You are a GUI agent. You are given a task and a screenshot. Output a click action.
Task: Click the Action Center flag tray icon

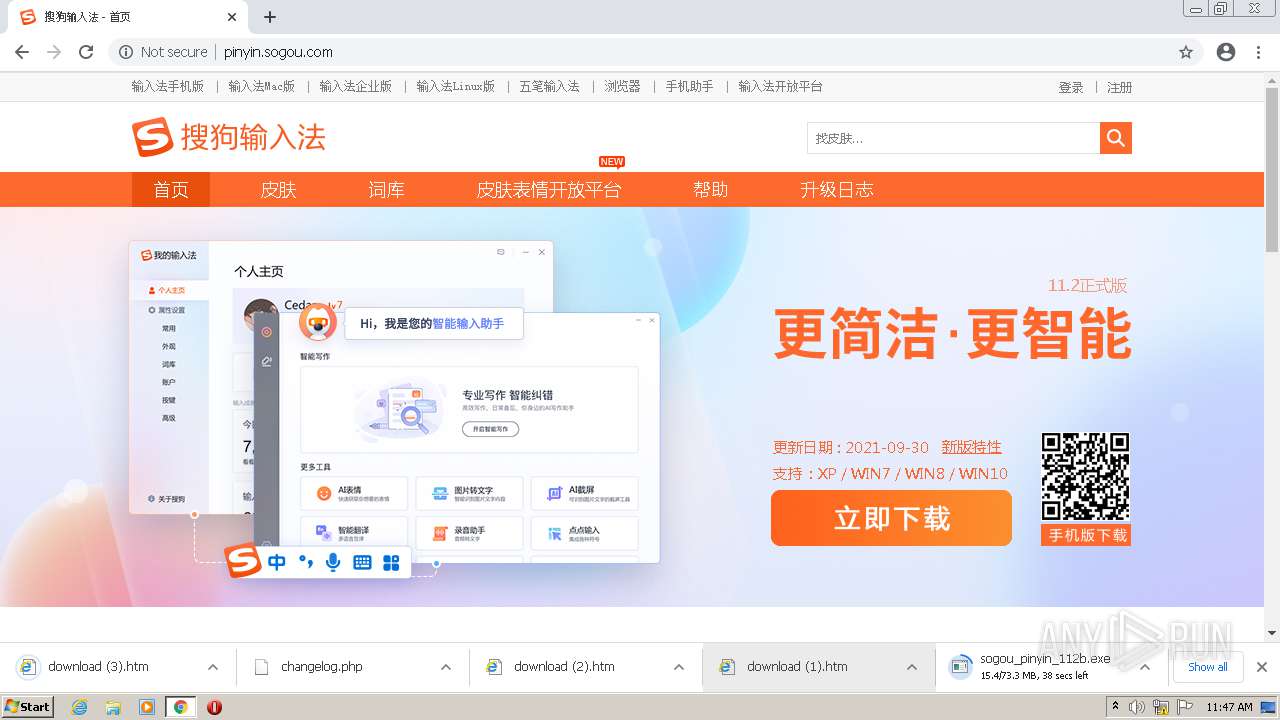(1183, 707)
